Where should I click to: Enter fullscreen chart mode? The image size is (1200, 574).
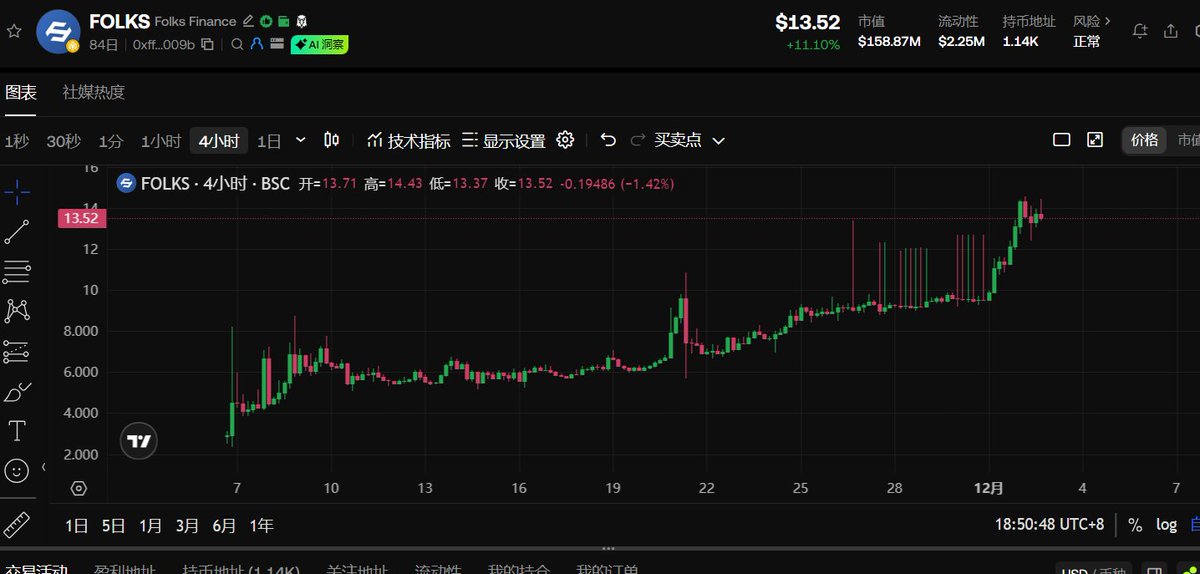click(1095, 140)
